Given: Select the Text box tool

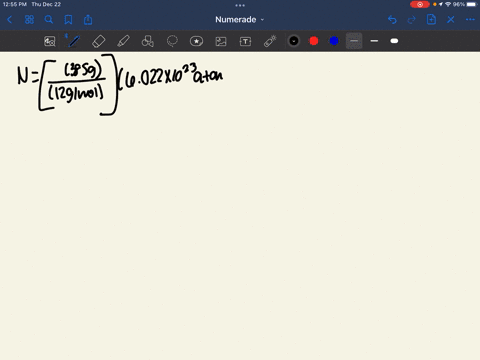Looking at the screenshot, I should click(x=245, y=41).
